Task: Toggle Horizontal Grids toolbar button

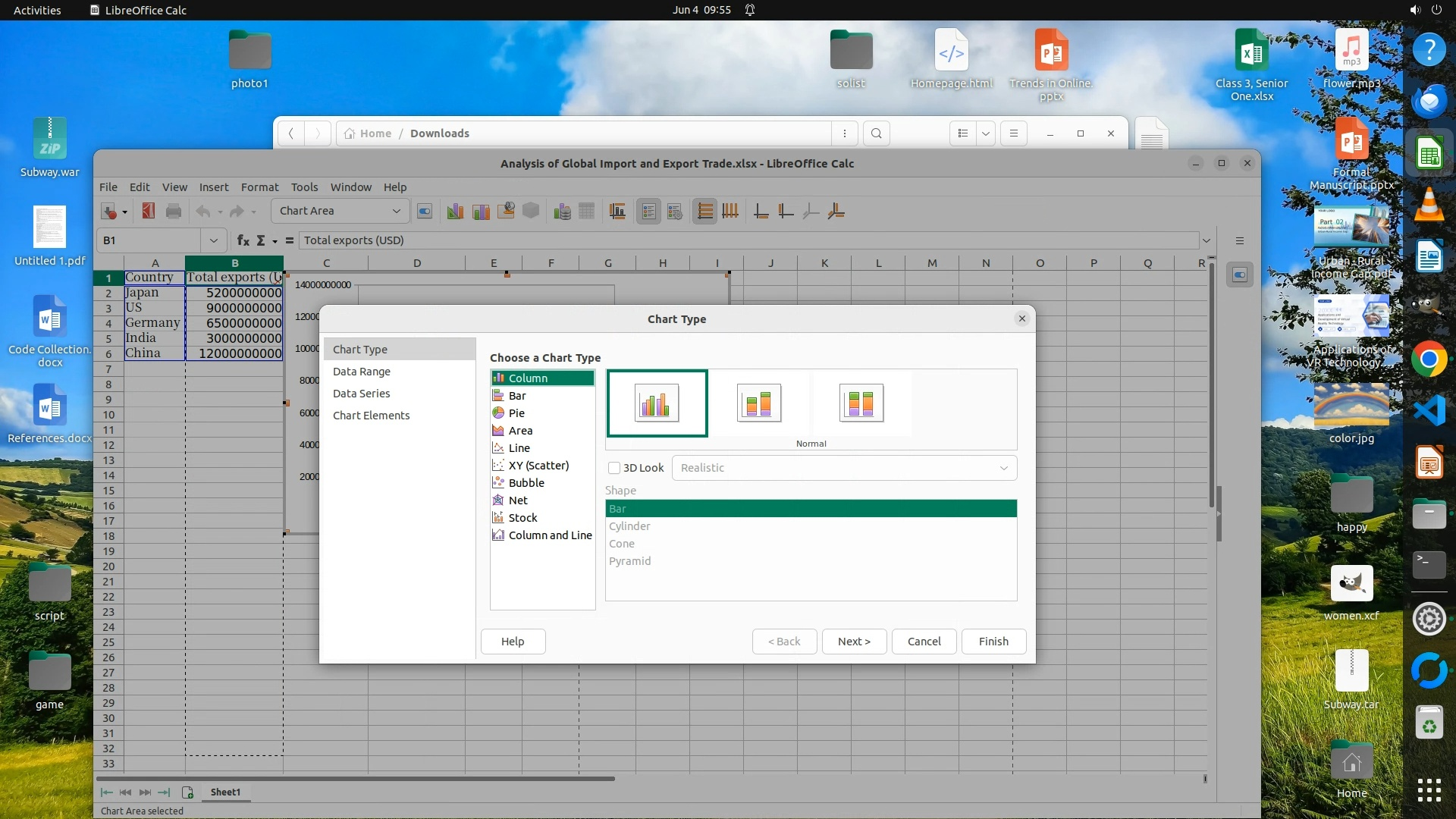Action: (x=704, y=212)
